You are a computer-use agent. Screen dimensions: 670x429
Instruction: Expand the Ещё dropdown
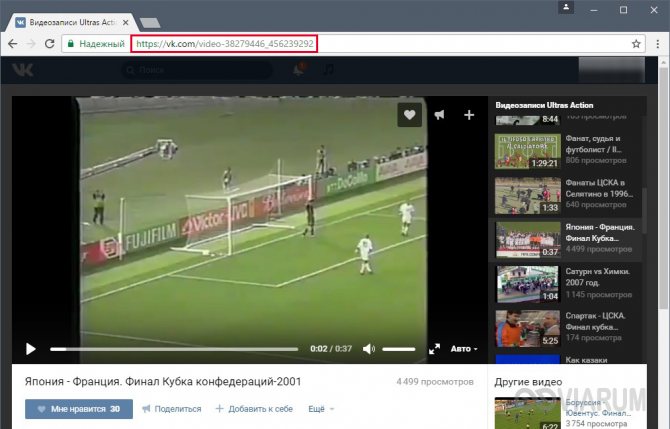(321, 409)
